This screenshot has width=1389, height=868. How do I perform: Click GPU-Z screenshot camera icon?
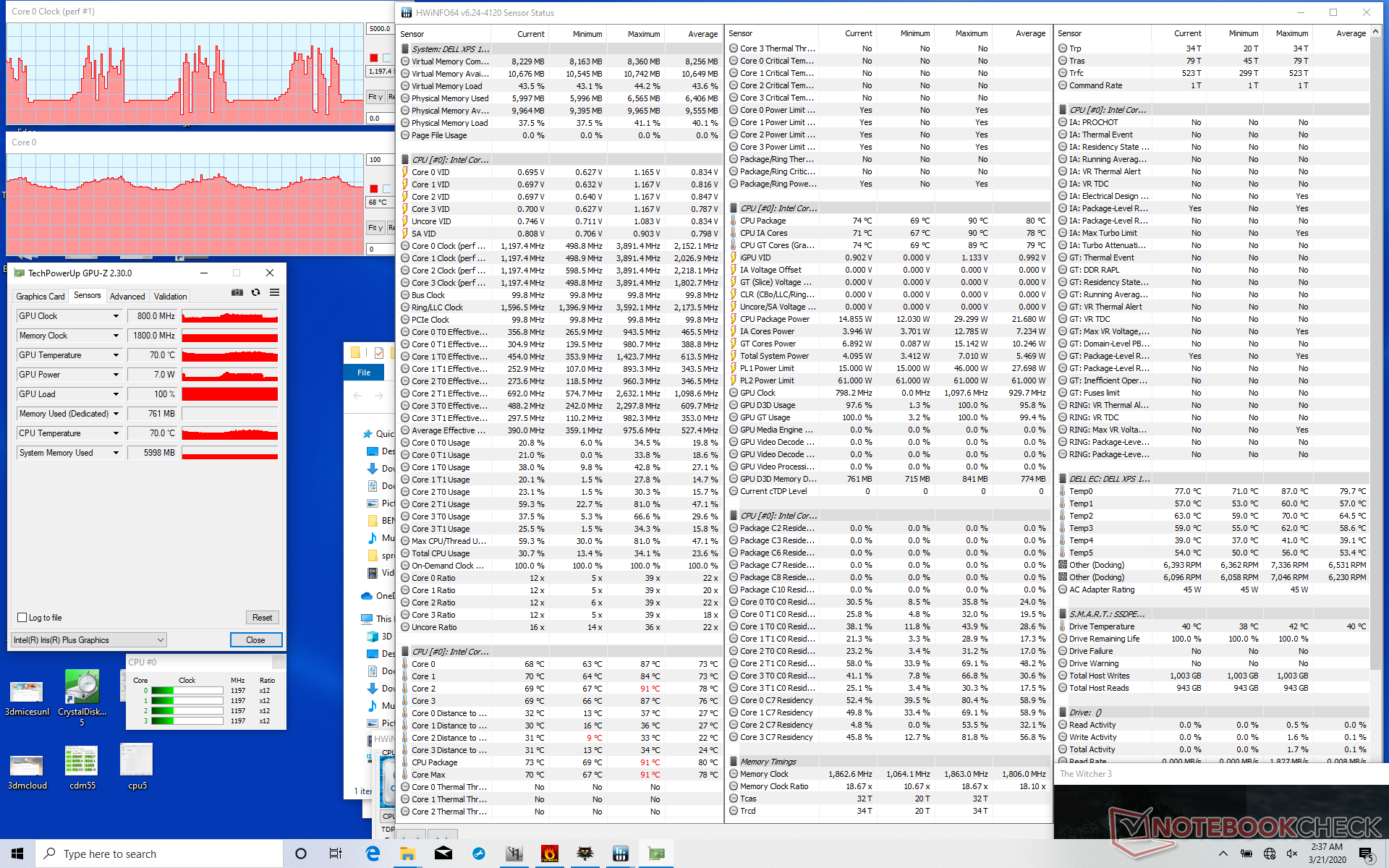pyautogui.click(x=237, y=293)
